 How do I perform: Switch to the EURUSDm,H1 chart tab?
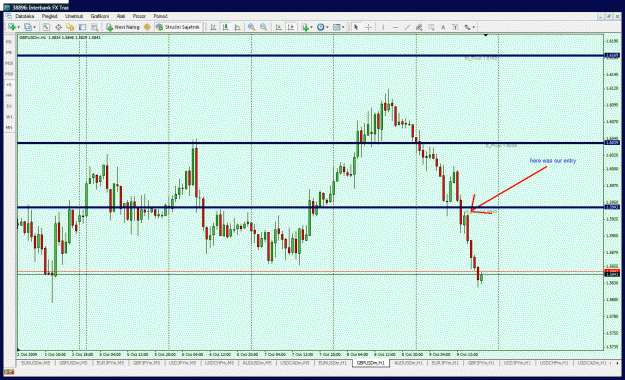pyautogui.click(x=332, y=363)
